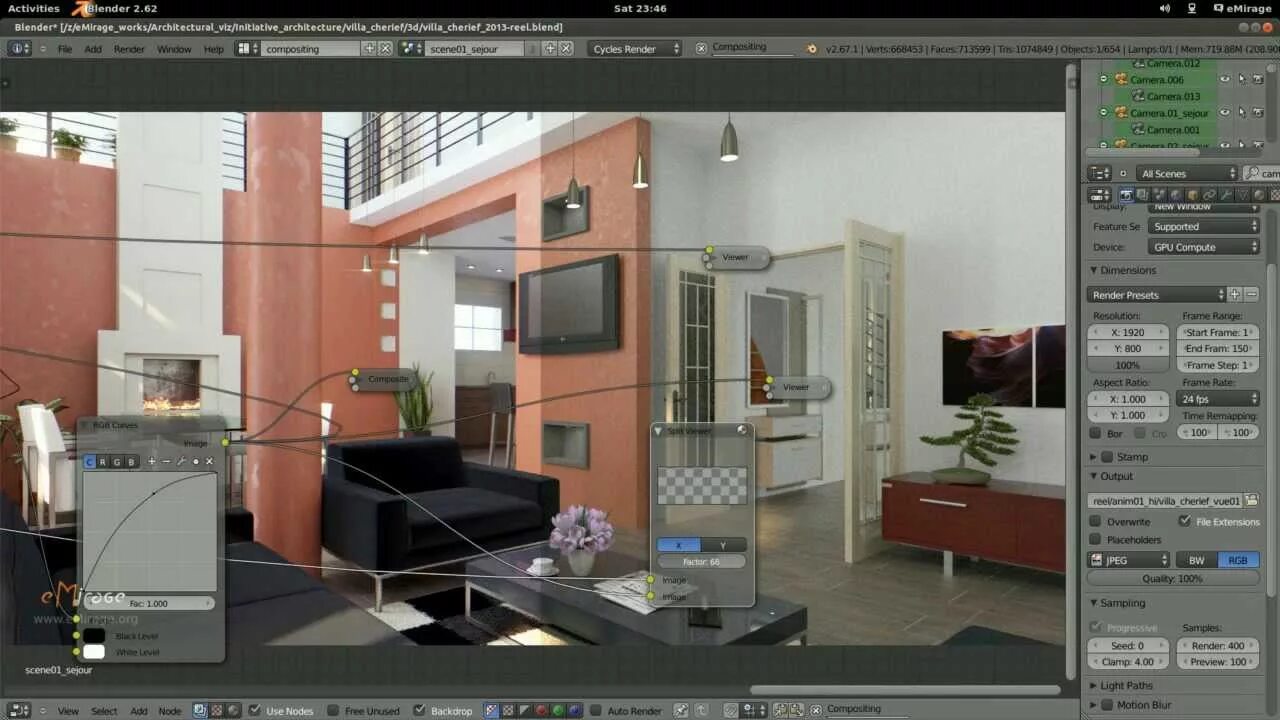Enable Placeholders checkbox

pos(1095,539)
